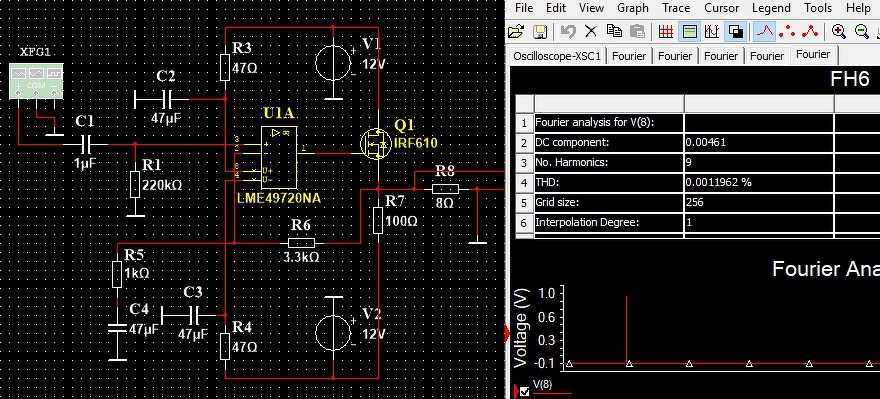
Task: Open the Cursor menu
Action: click(x=721, y=8)
